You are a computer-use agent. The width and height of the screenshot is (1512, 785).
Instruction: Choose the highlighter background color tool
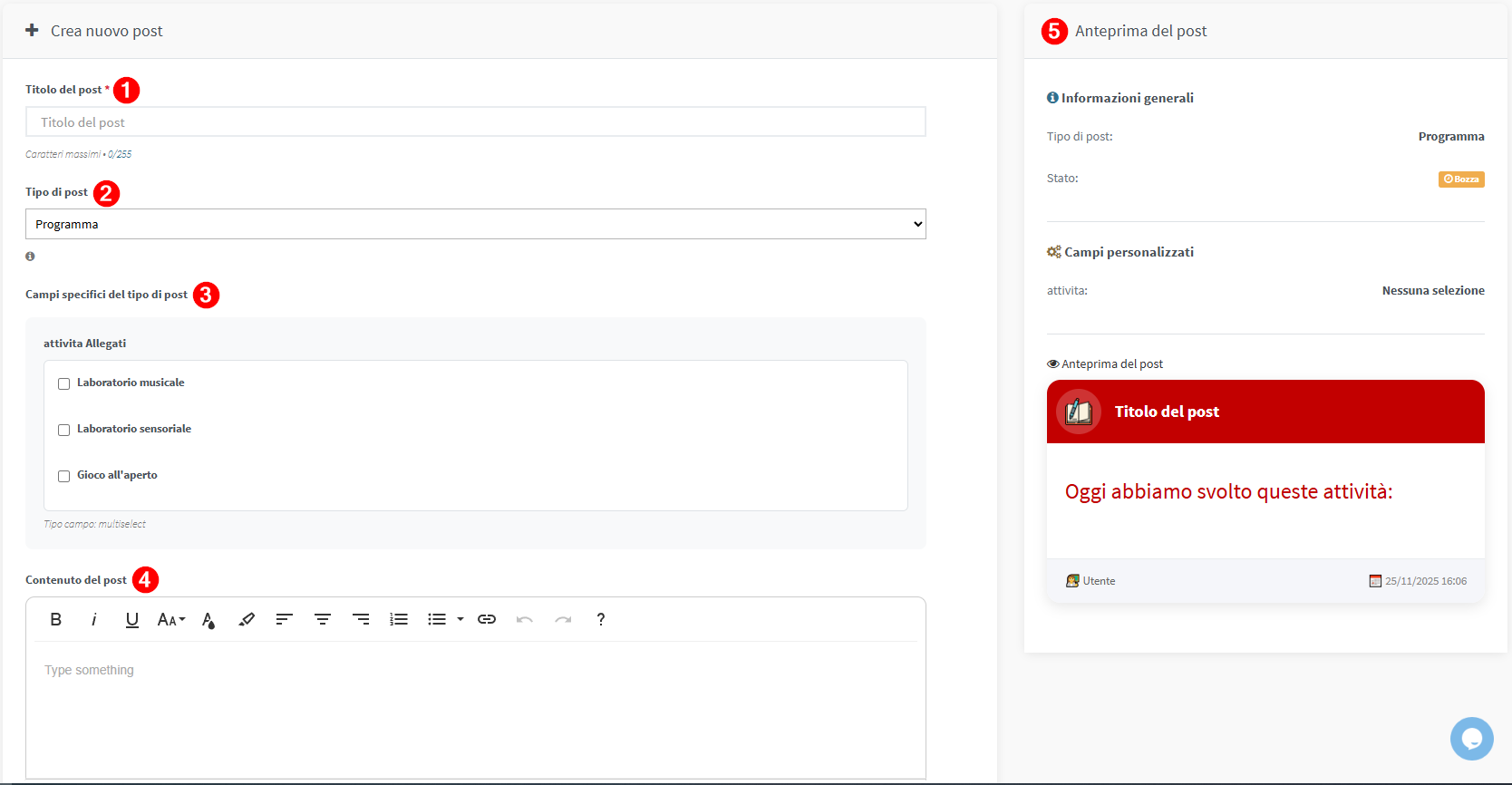pyautogui.click(x=247, y=619)
